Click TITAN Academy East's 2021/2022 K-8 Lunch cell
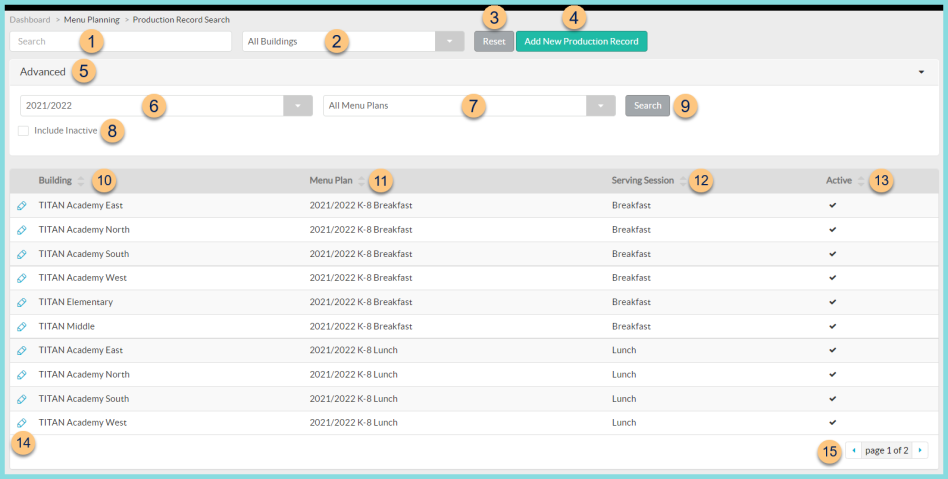Screen dimensions: 948x479 click(354, 350)
